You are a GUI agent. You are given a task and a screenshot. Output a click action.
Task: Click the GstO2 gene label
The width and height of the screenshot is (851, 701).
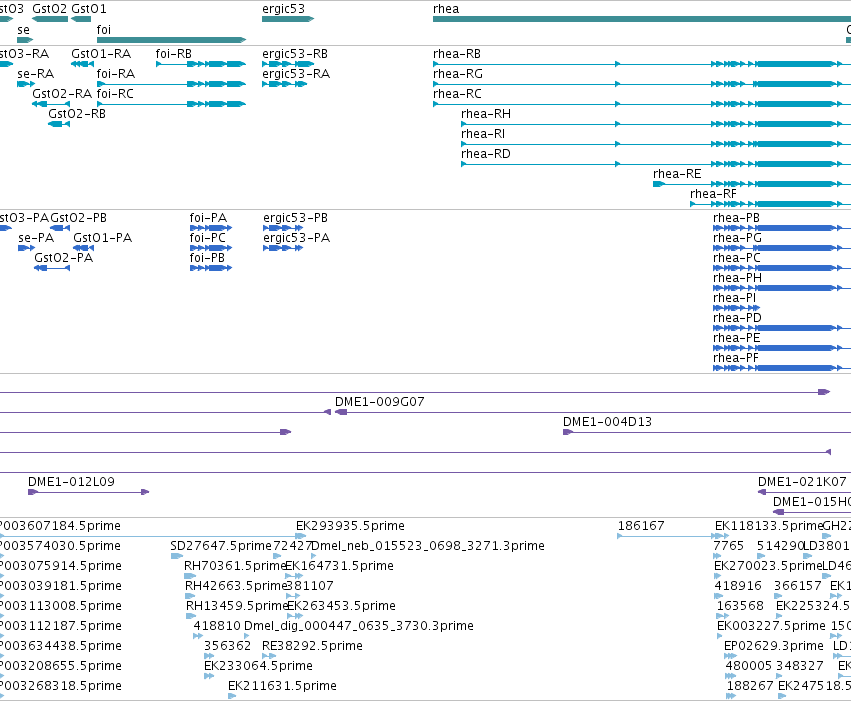tap(49, 9)
